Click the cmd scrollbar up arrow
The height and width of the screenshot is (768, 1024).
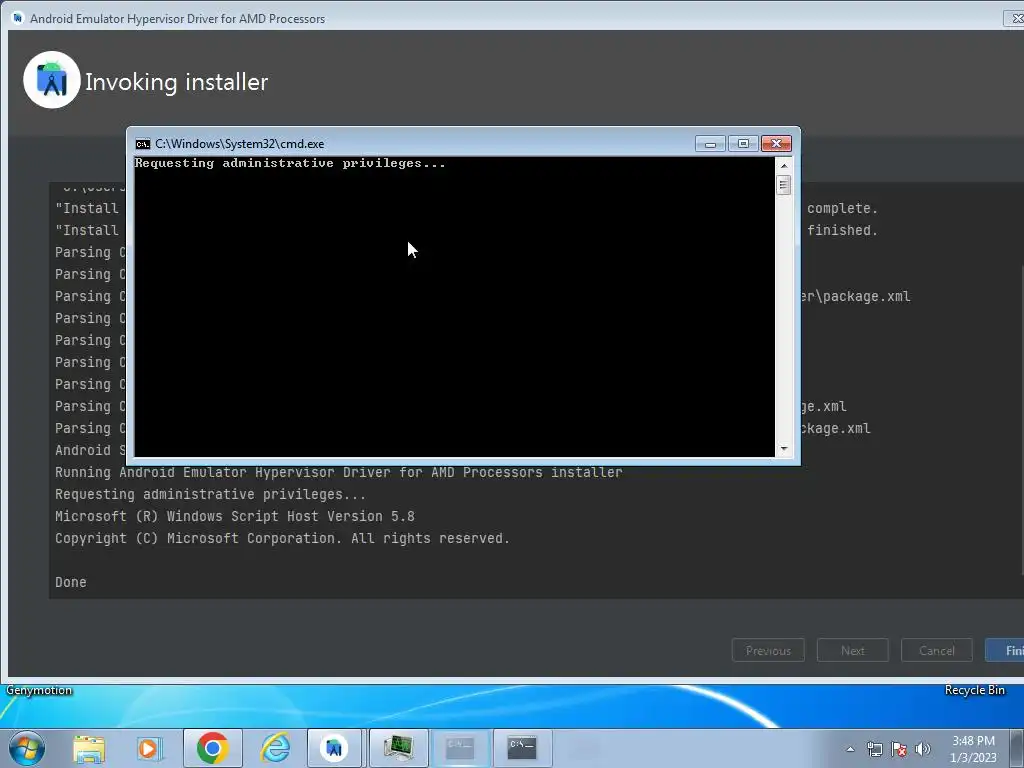(x=784, y=166)
